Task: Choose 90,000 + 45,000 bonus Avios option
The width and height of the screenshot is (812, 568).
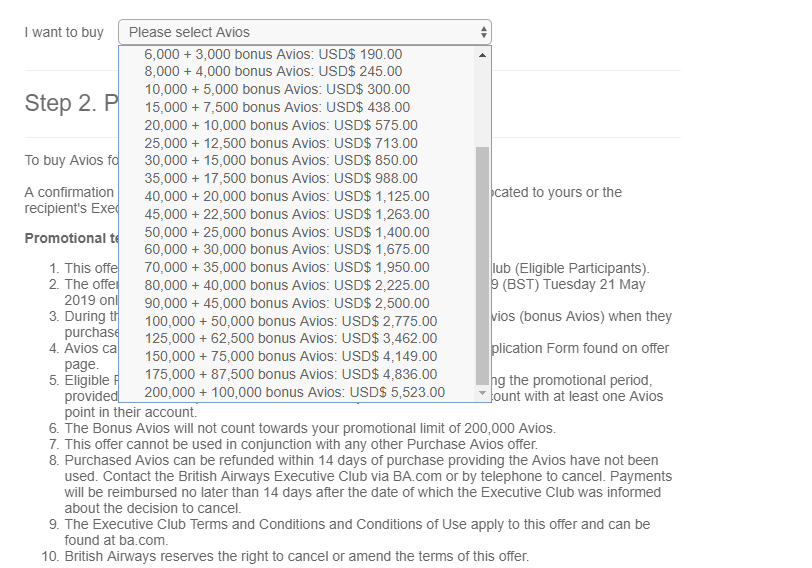Action: pyautogui.click(x=287, y=303)
